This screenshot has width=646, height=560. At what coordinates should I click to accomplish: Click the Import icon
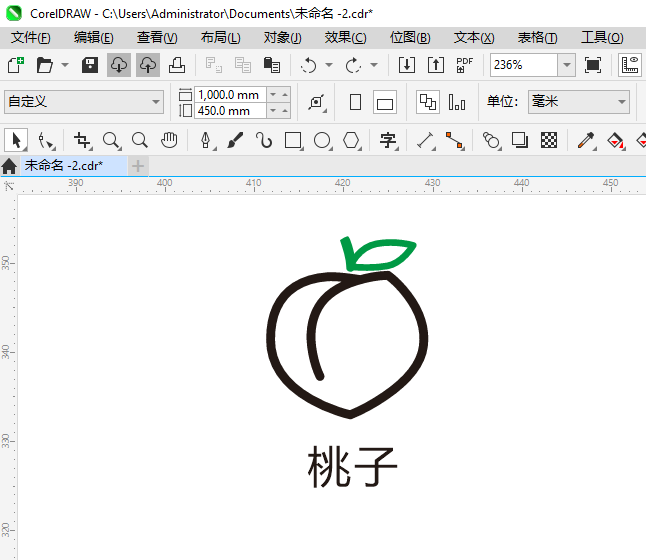[x=407, y=65]
